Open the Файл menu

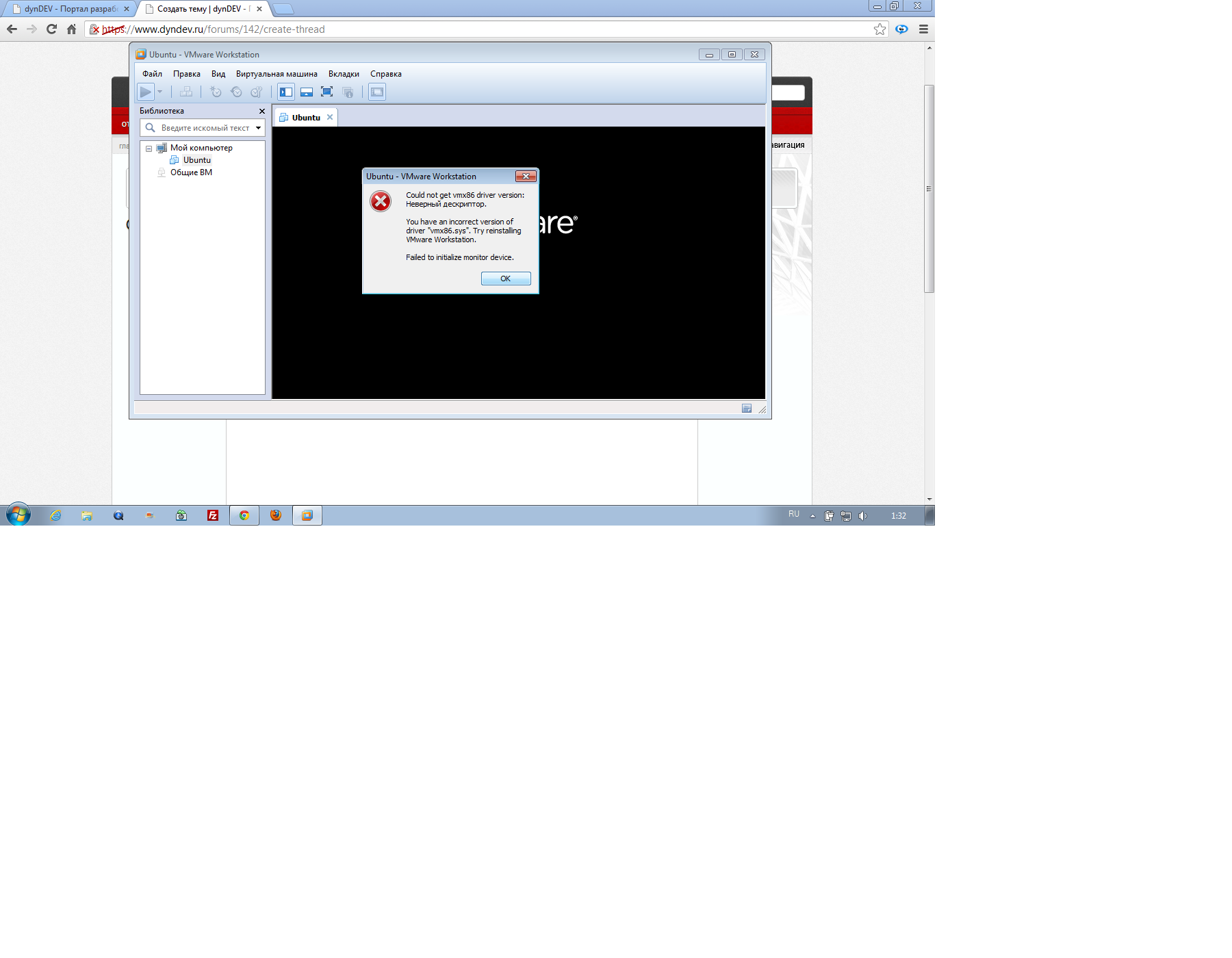tap(152, 74)
